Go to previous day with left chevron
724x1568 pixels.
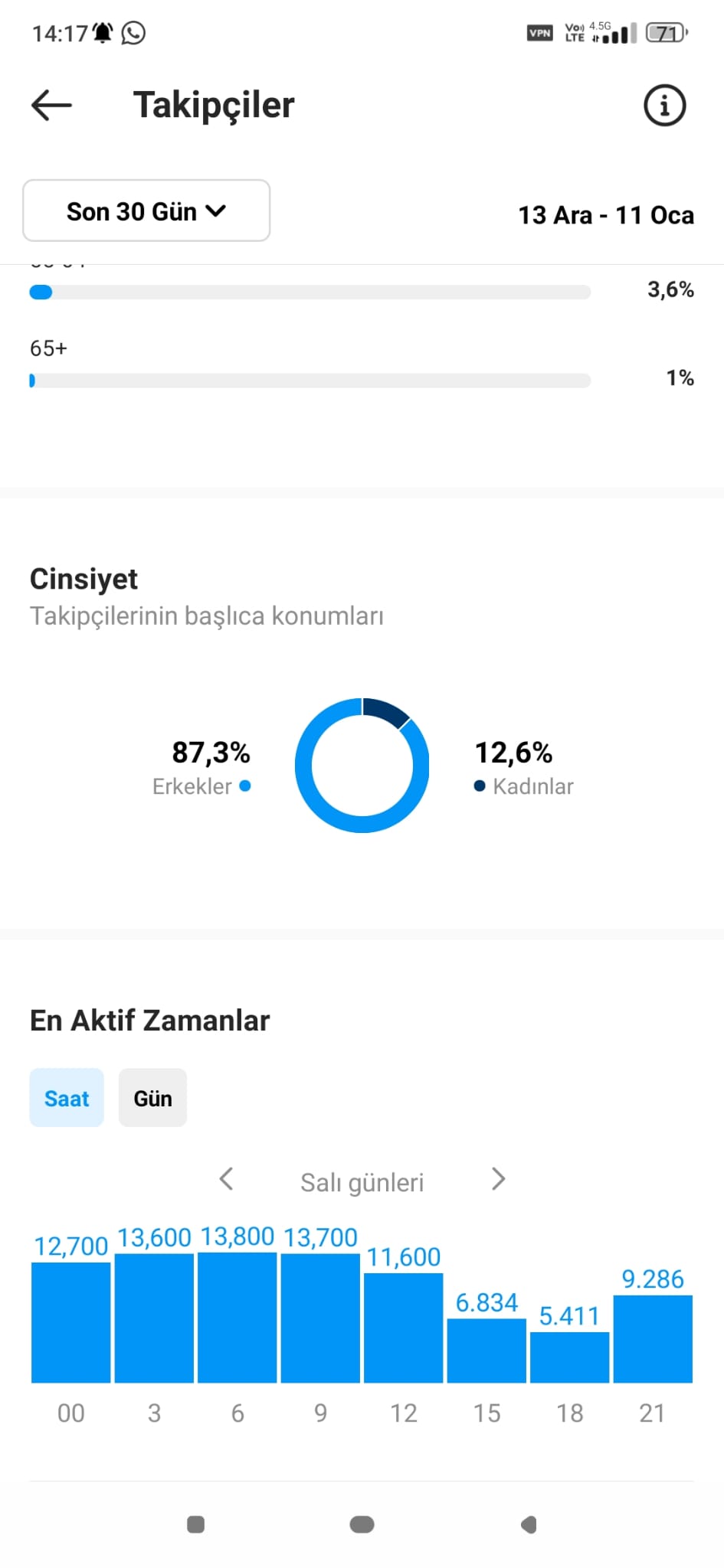(x=226, y=1179)
